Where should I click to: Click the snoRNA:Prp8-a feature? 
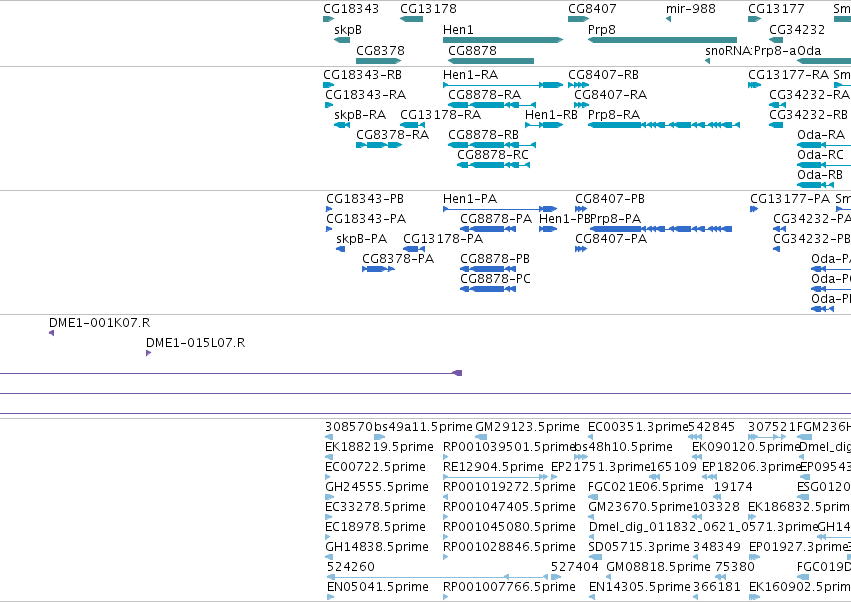707,61
